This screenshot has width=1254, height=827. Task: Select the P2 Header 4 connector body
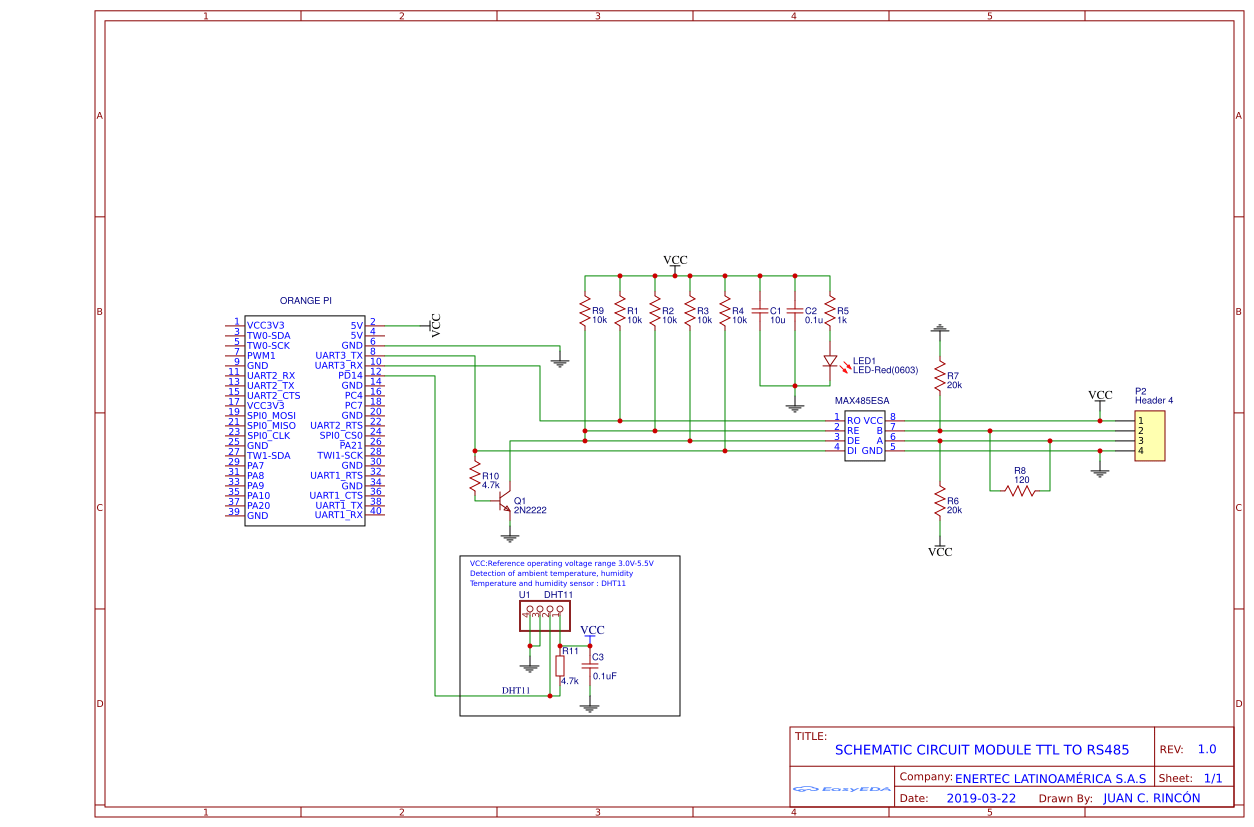coord(1149,435)
